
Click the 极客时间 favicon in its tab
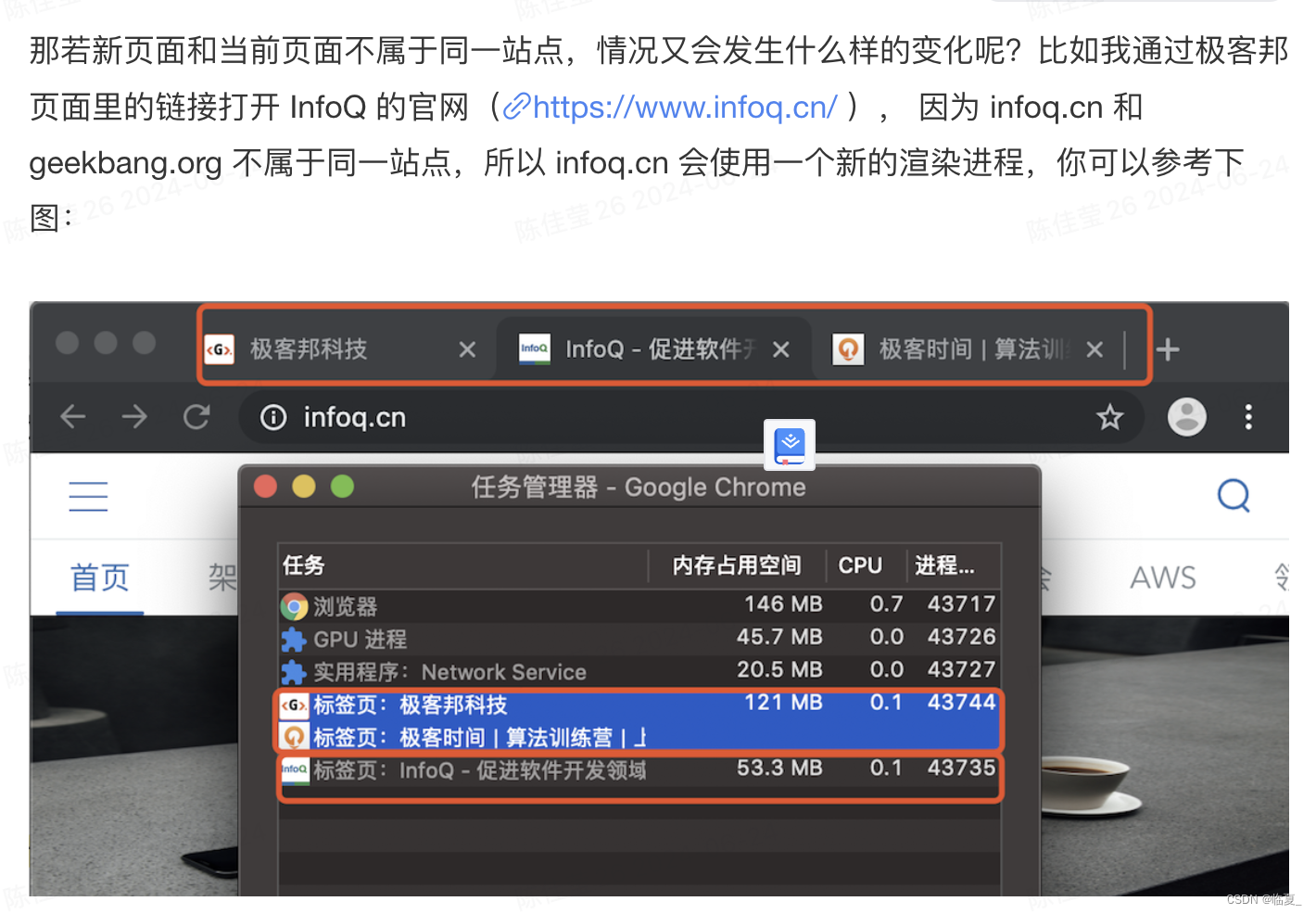pyautogui.click(x=848, y=349)
